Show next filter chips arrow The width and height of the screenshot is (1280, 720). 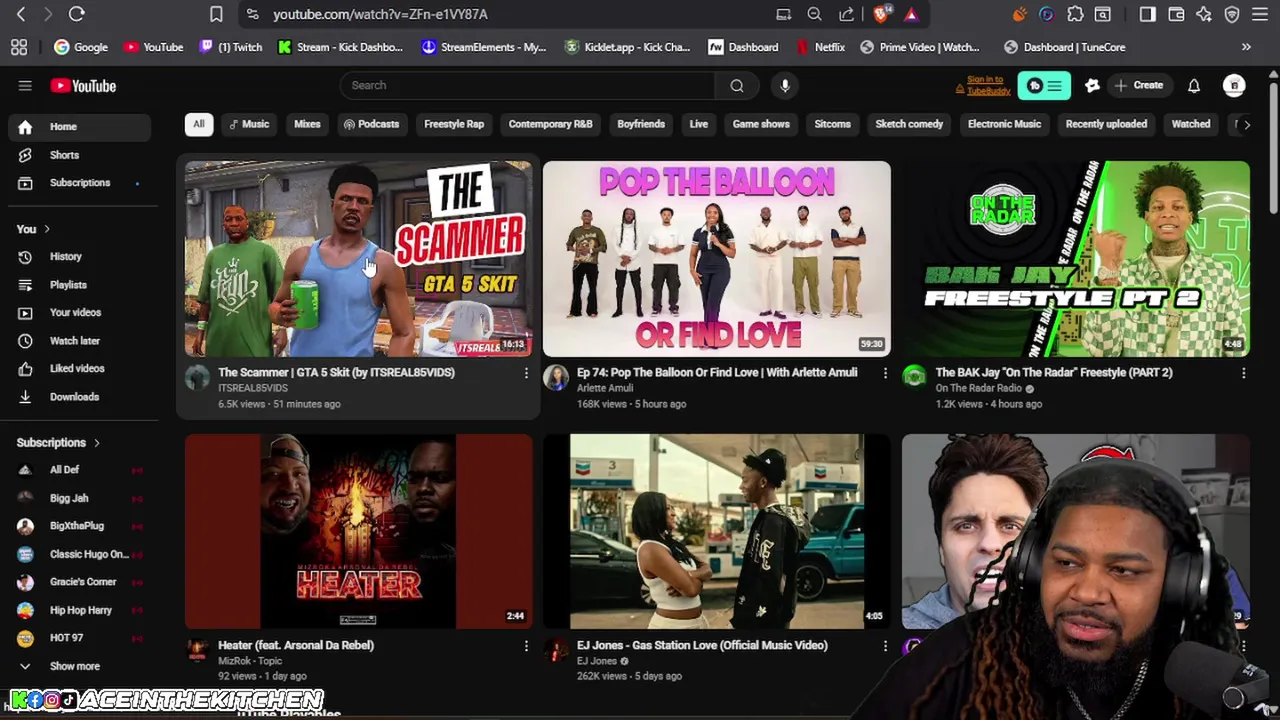pyautogui.click(x=1245, y=124)
